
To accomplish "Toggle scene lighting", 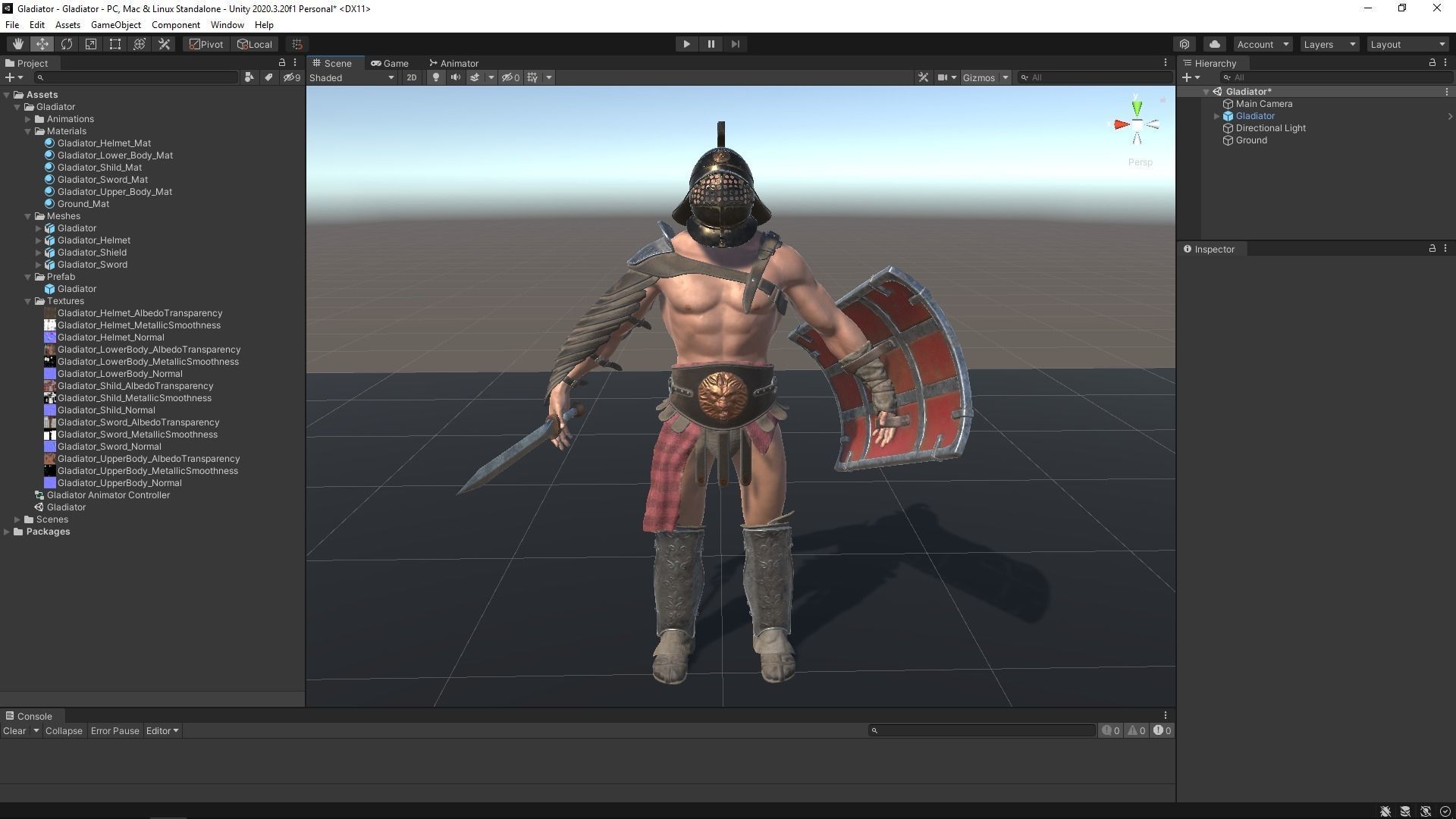I will coord(435,77).
